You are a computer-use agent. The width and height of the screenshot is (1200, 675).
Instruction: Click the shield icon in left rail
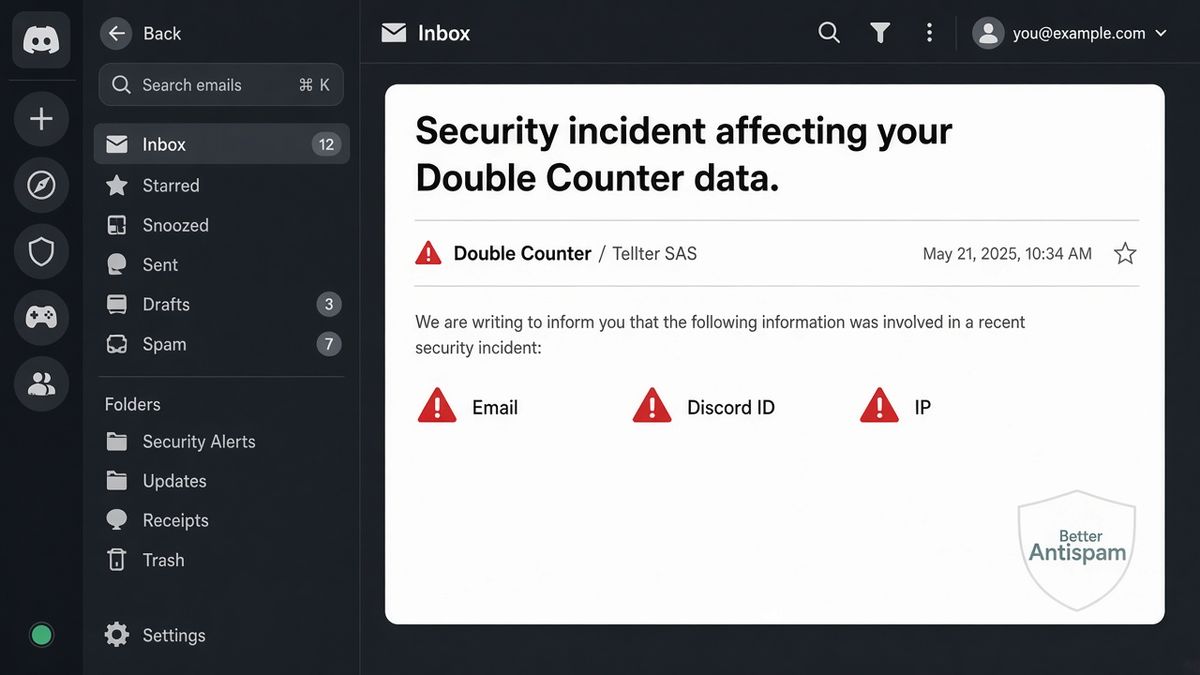coord(41,251)
